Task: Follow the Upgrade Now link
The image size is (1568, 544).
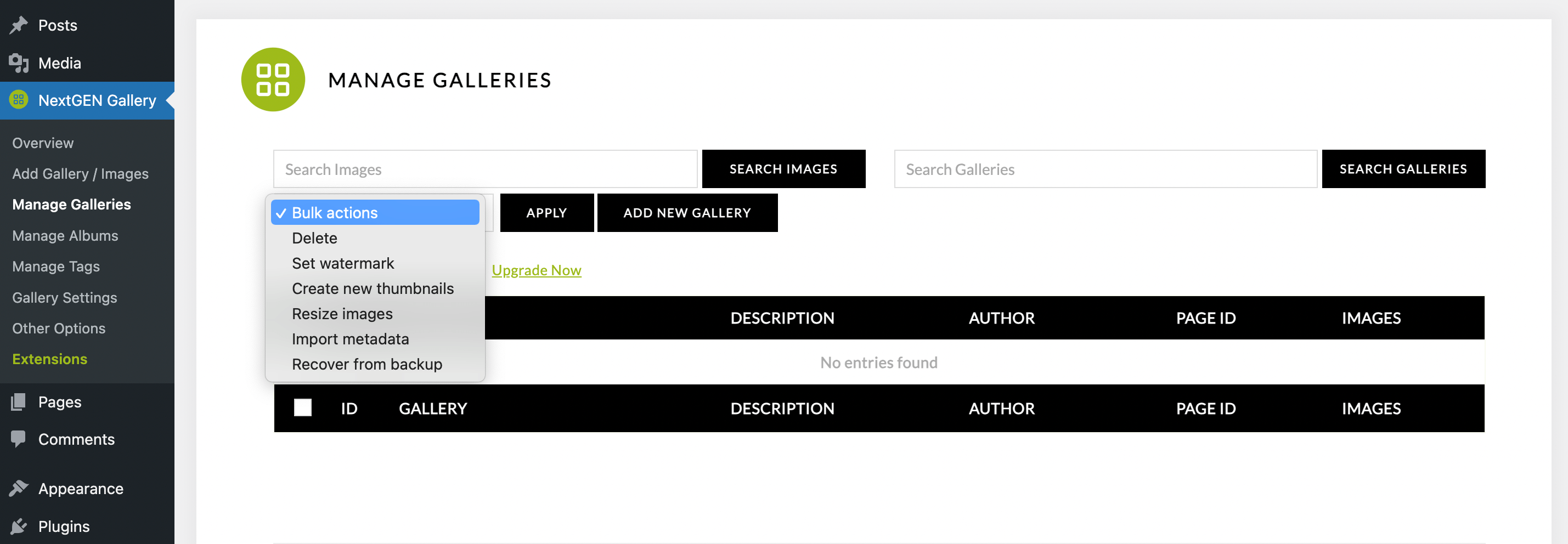Action: pos(536,270)
